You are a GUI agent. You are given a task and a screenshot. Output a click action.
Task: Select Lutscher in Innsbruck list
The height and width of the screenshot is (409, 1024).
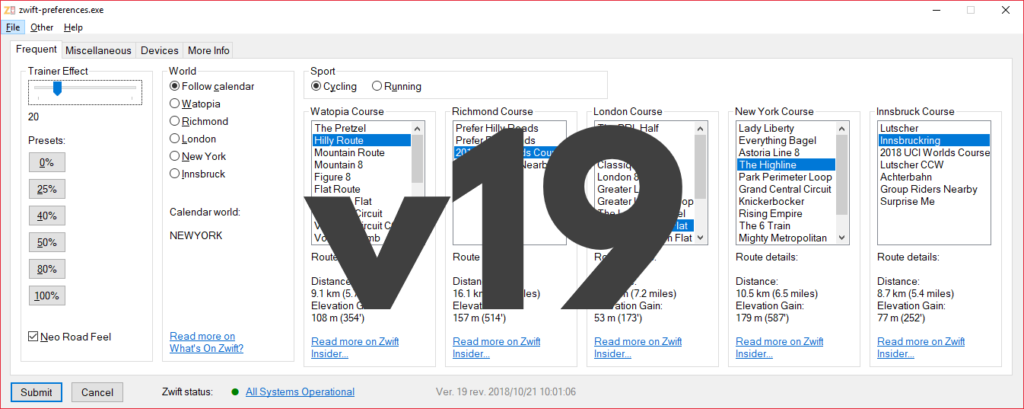[x=934, y=128]
